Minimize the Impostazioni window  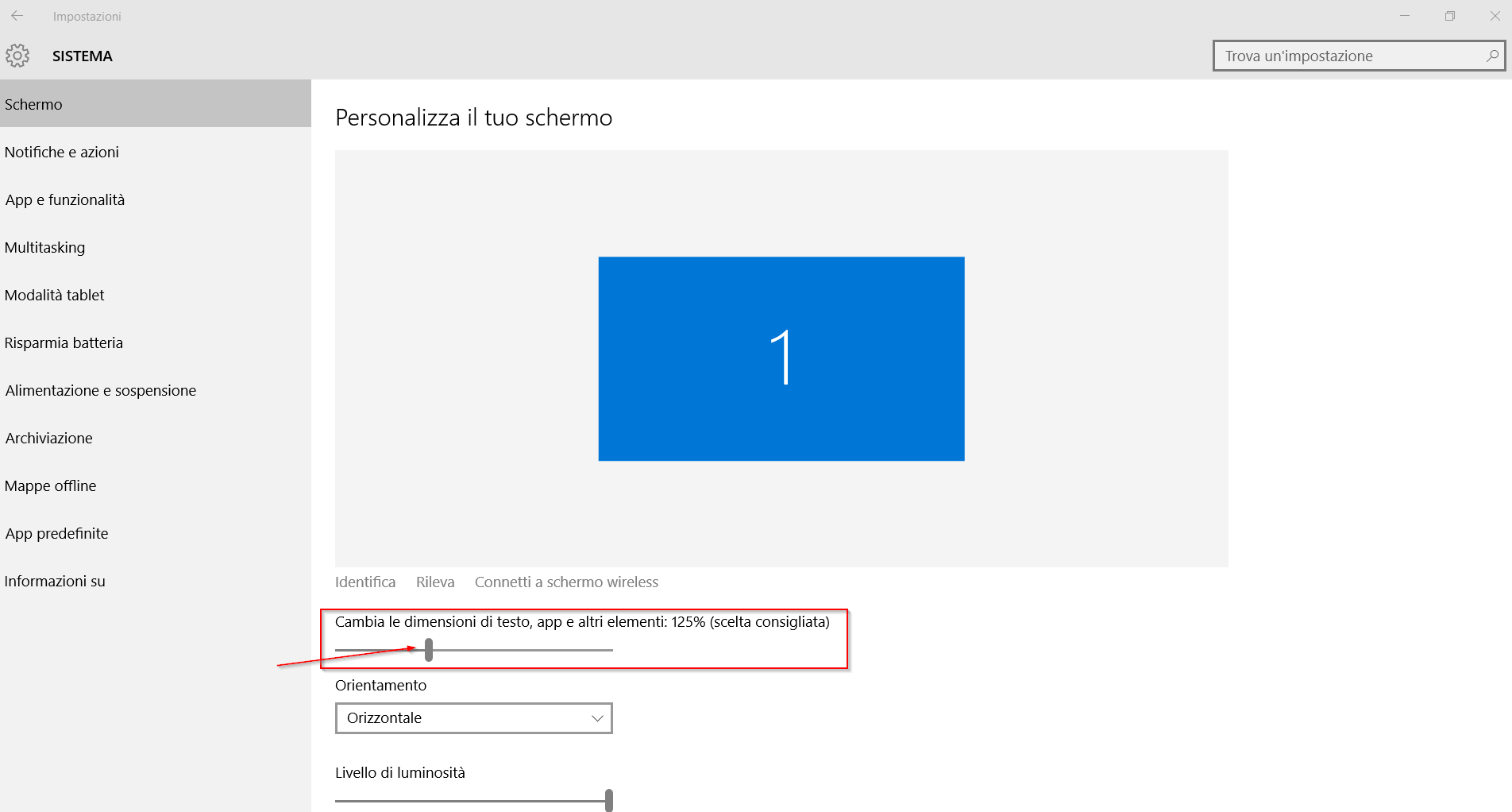point(1405,16)
